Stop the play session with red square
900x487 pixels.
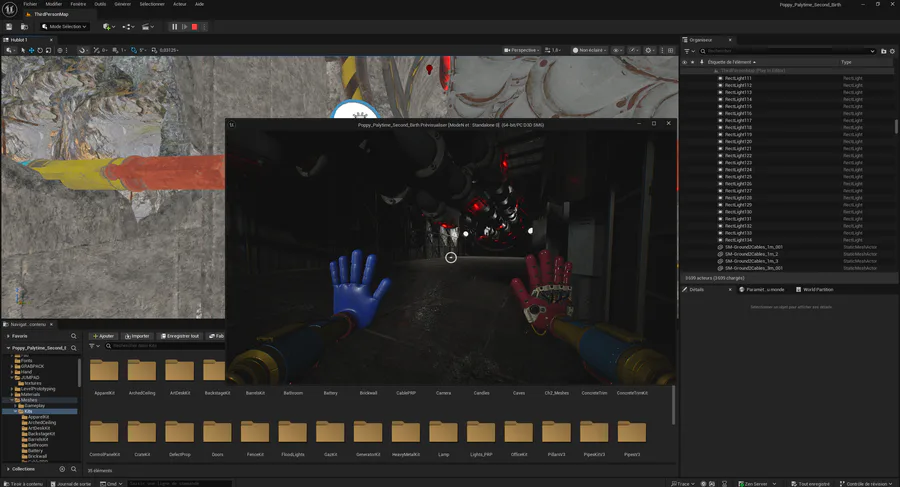coord(195,26)
